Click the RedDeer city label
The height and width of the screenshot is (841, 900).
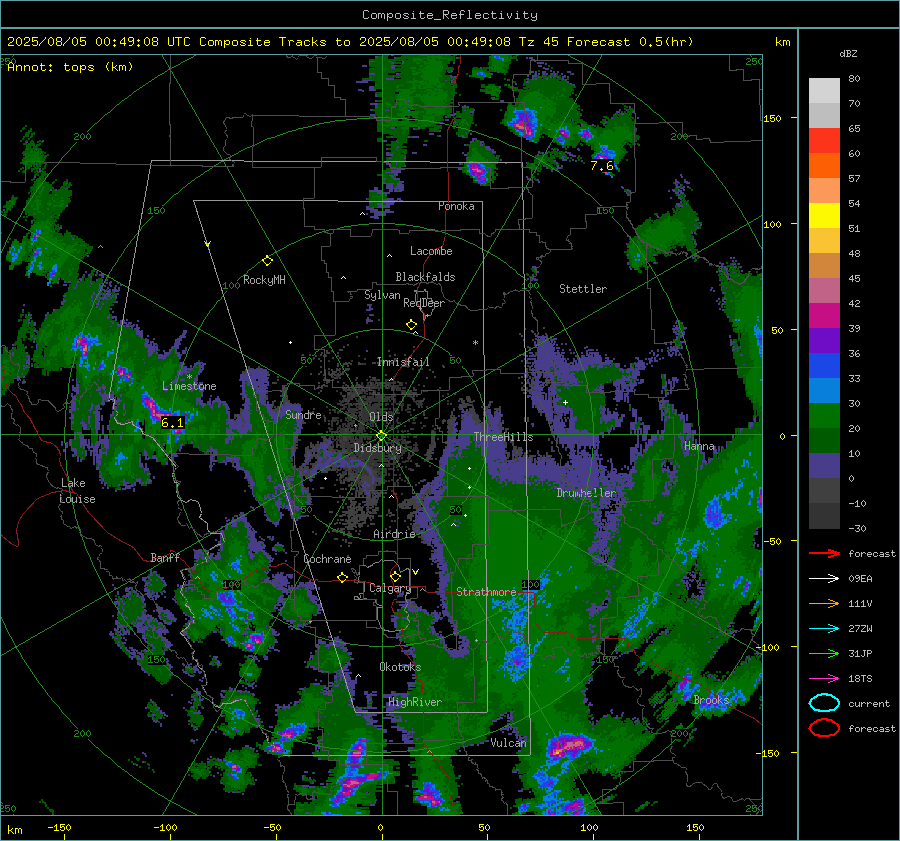[424, 303]
